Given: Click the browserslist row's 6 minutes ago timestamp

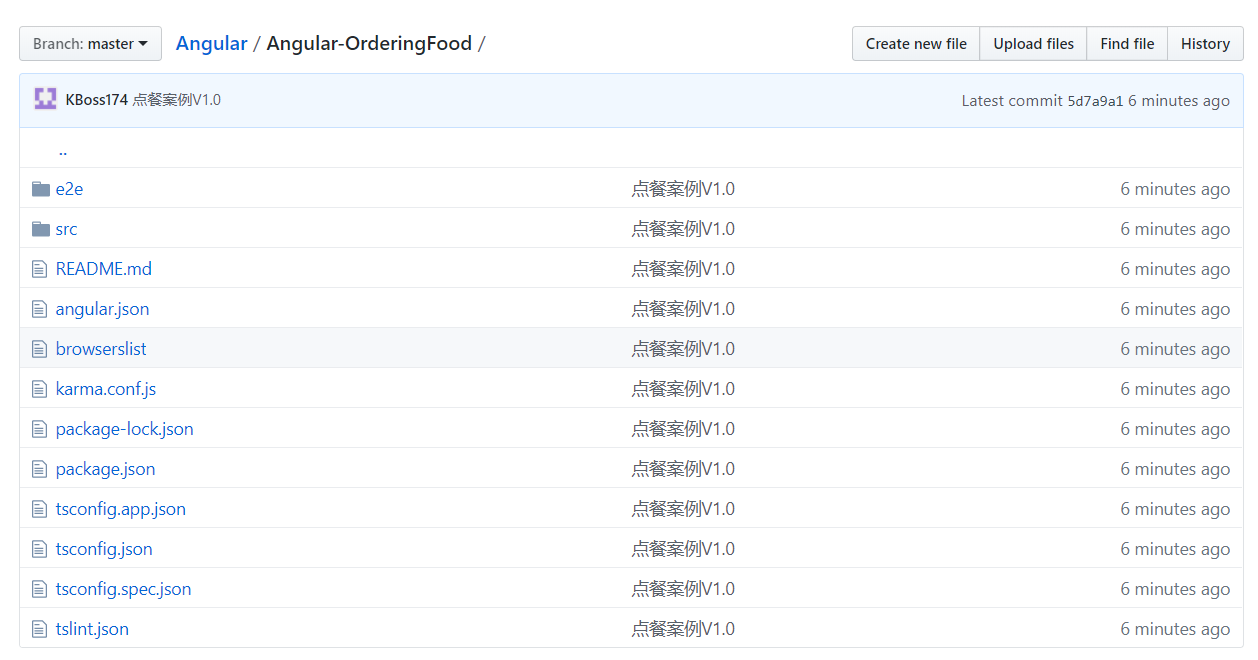Looking at the screenshot, I should pyautogui.click(x=1175, y=349).
